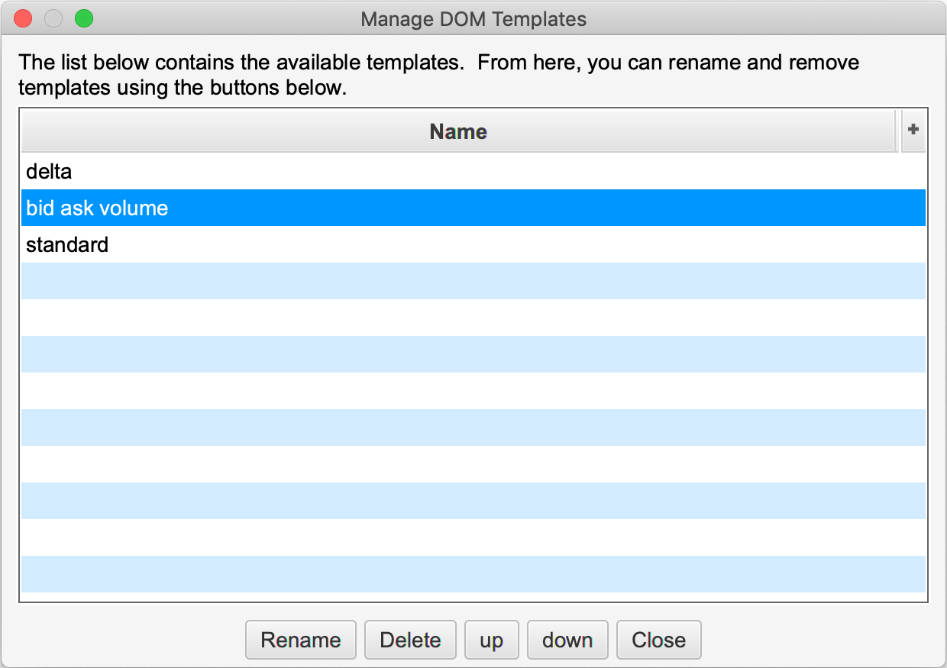Sort templates by the Name column header

tap(458, 131)
